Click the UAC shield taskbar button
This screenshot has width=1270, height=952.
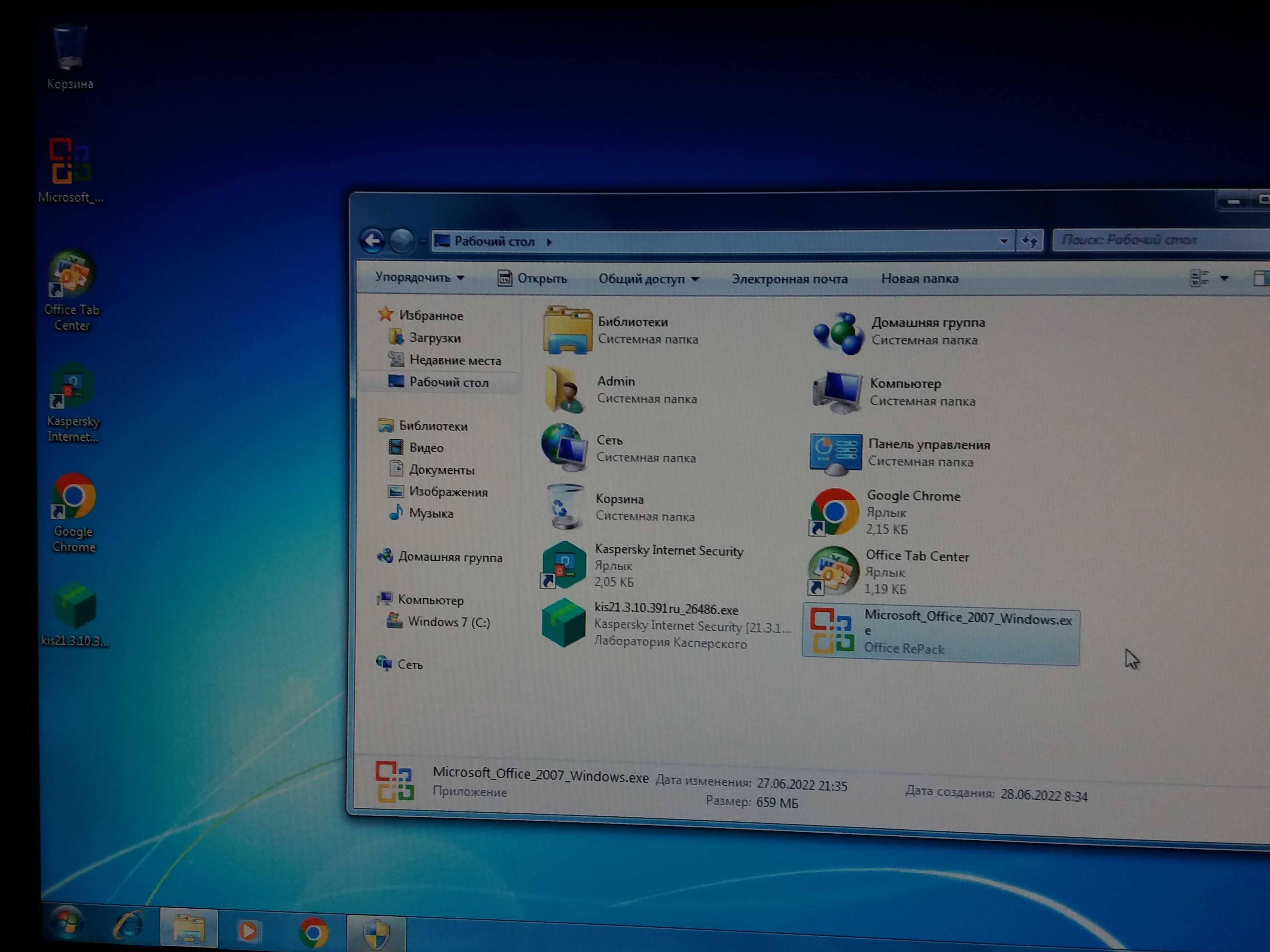point(377,934)
